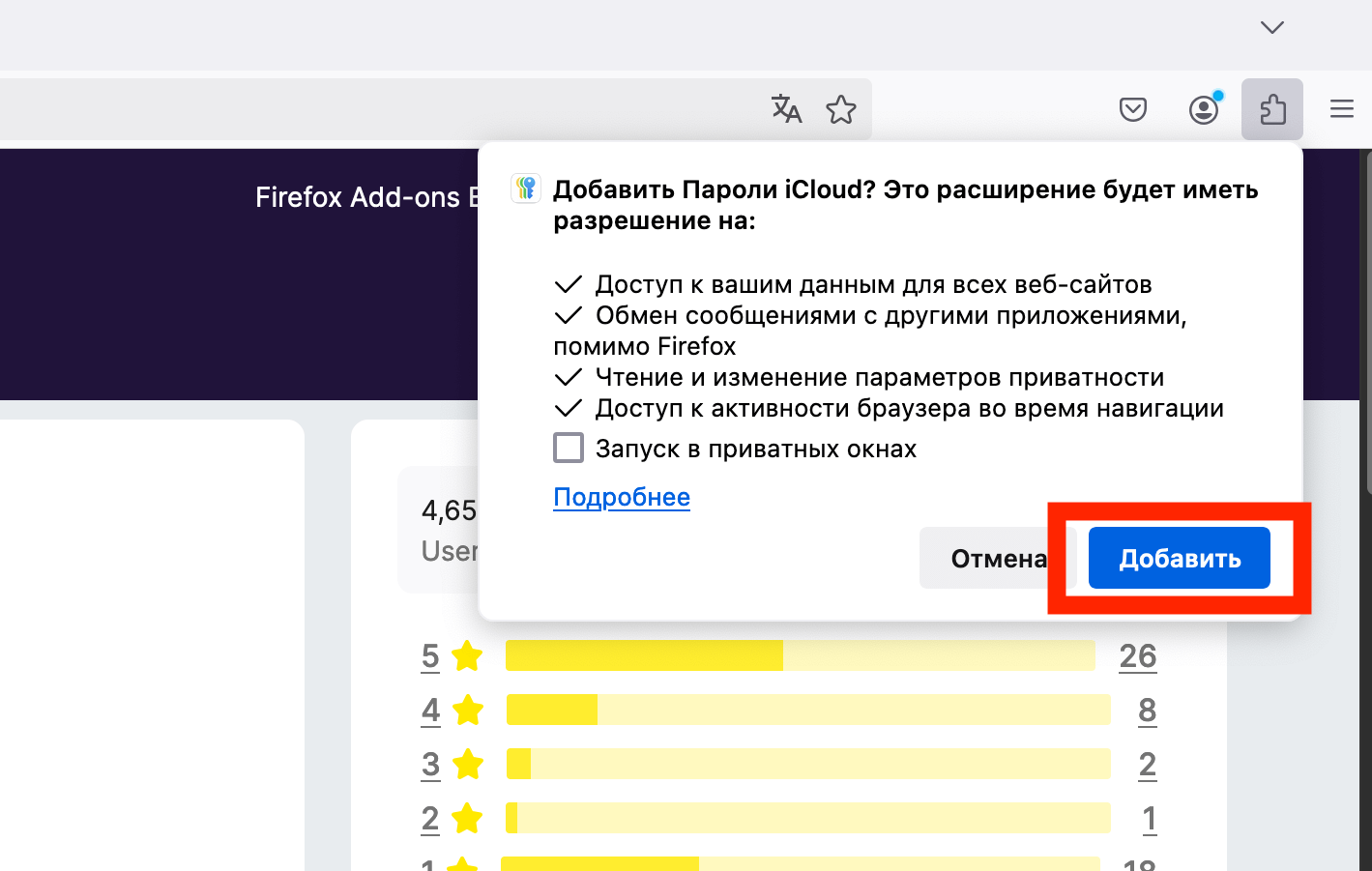Open the Firefox account profile icon
The width and height of the screenshot is (1372, 871).
tap(1204, 109)
